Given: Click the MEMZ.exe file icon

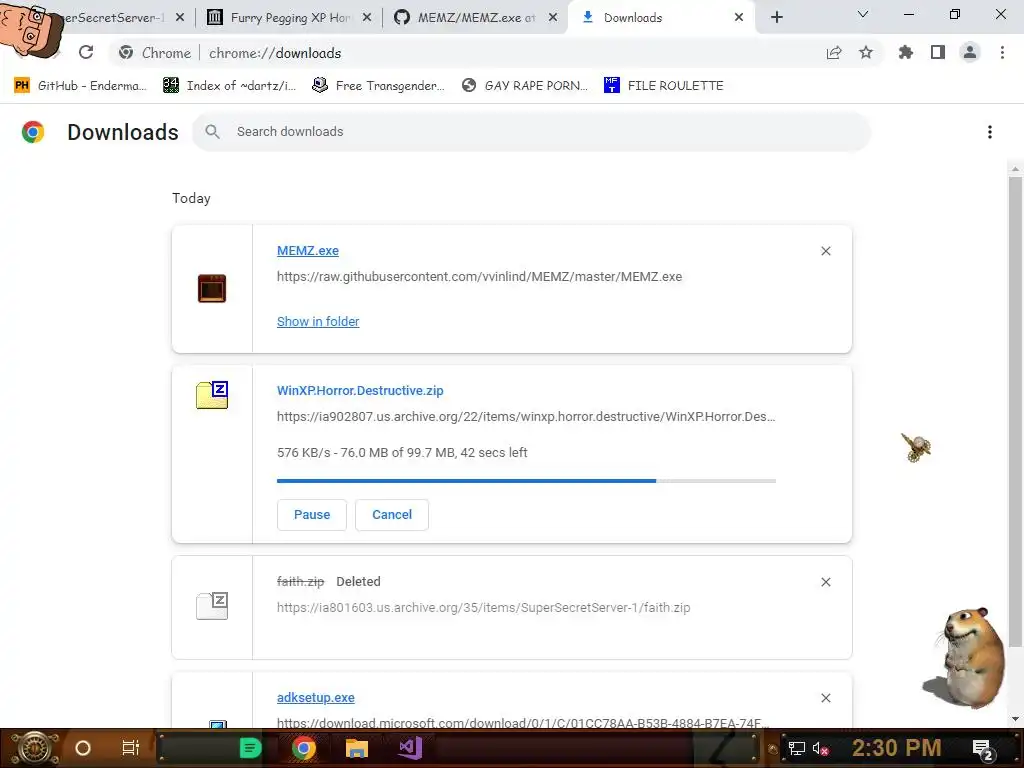Looking at the screenshot, I should (212, 289).
